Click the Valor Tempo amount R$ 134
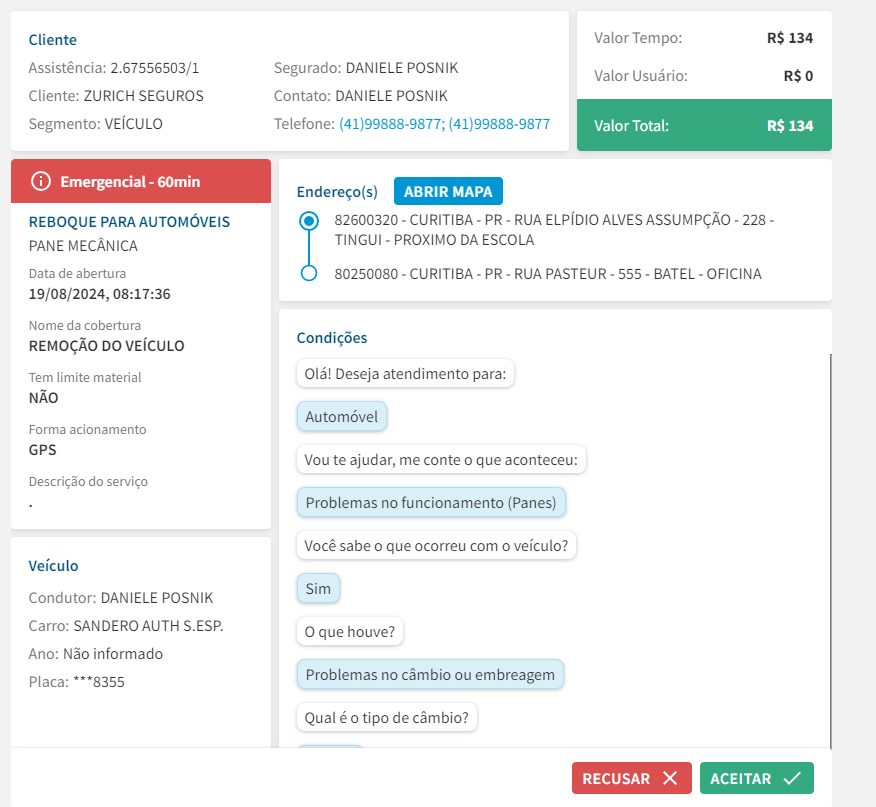 point(790,38)
